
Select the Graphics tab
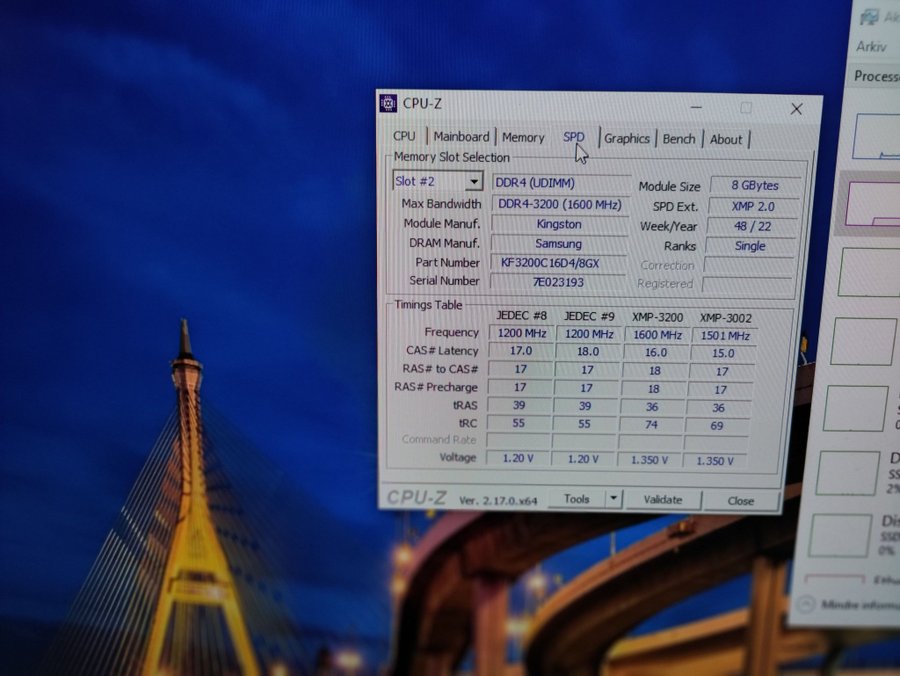[627, 139]
